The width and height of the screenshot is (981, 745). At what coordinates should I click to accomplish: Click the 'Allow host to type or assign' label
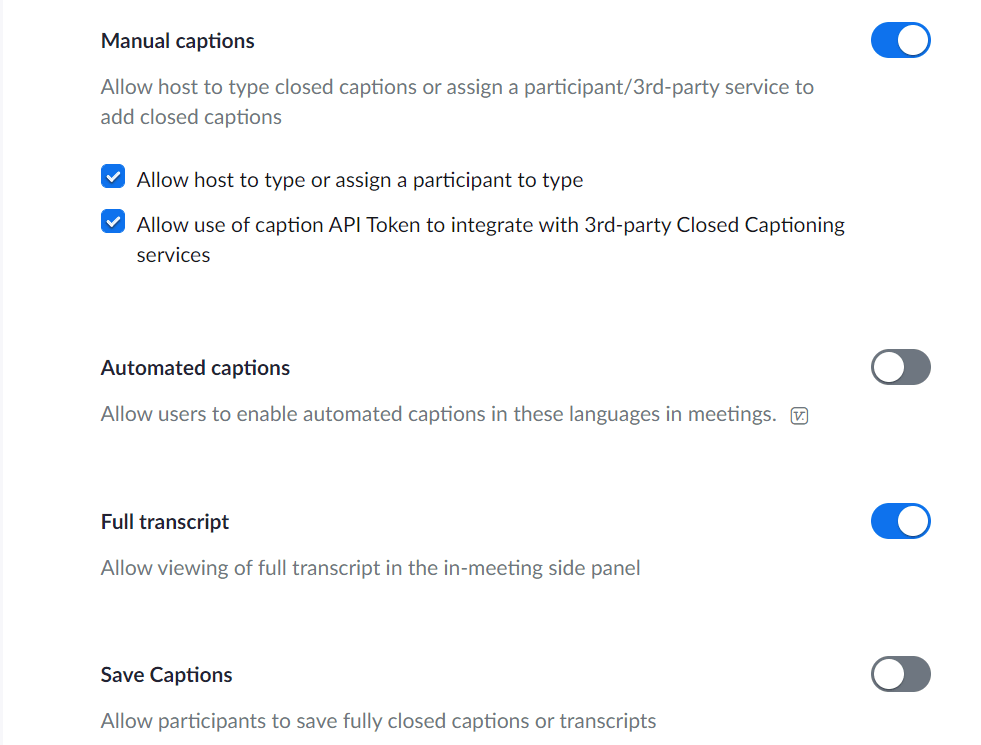click(x=360, y=180)
